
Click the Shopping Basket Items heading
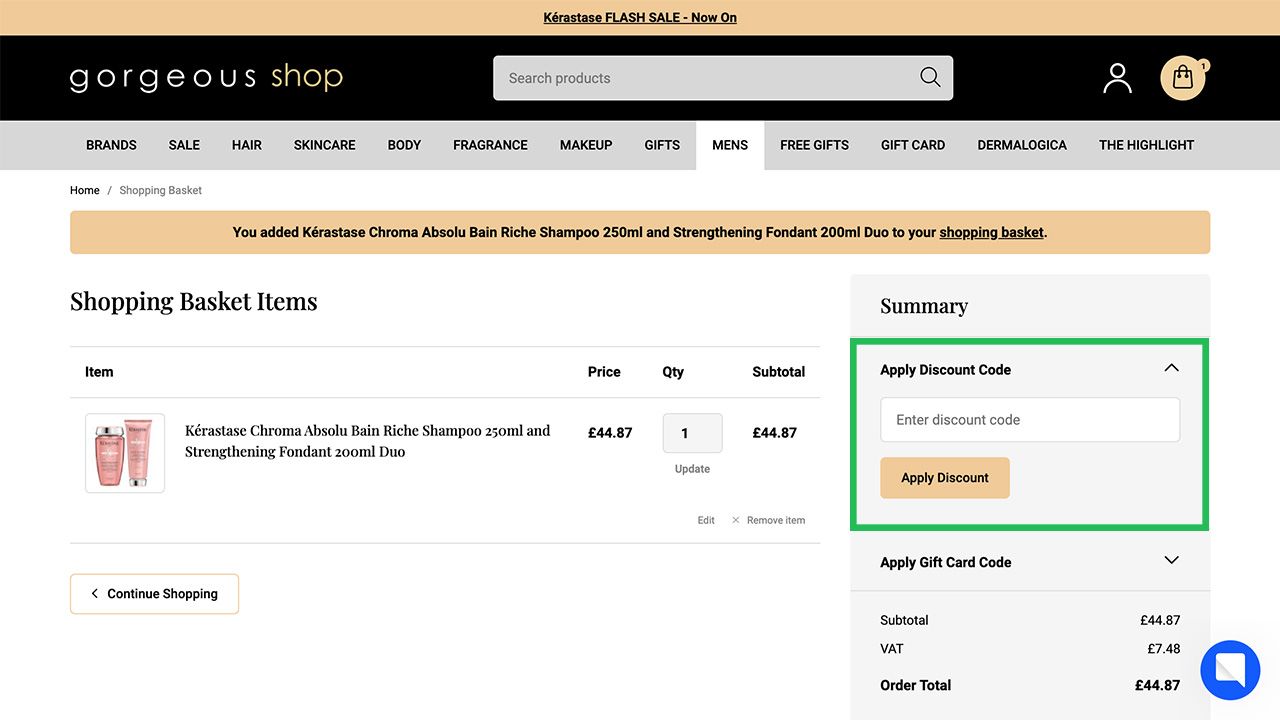coord(194,301)
